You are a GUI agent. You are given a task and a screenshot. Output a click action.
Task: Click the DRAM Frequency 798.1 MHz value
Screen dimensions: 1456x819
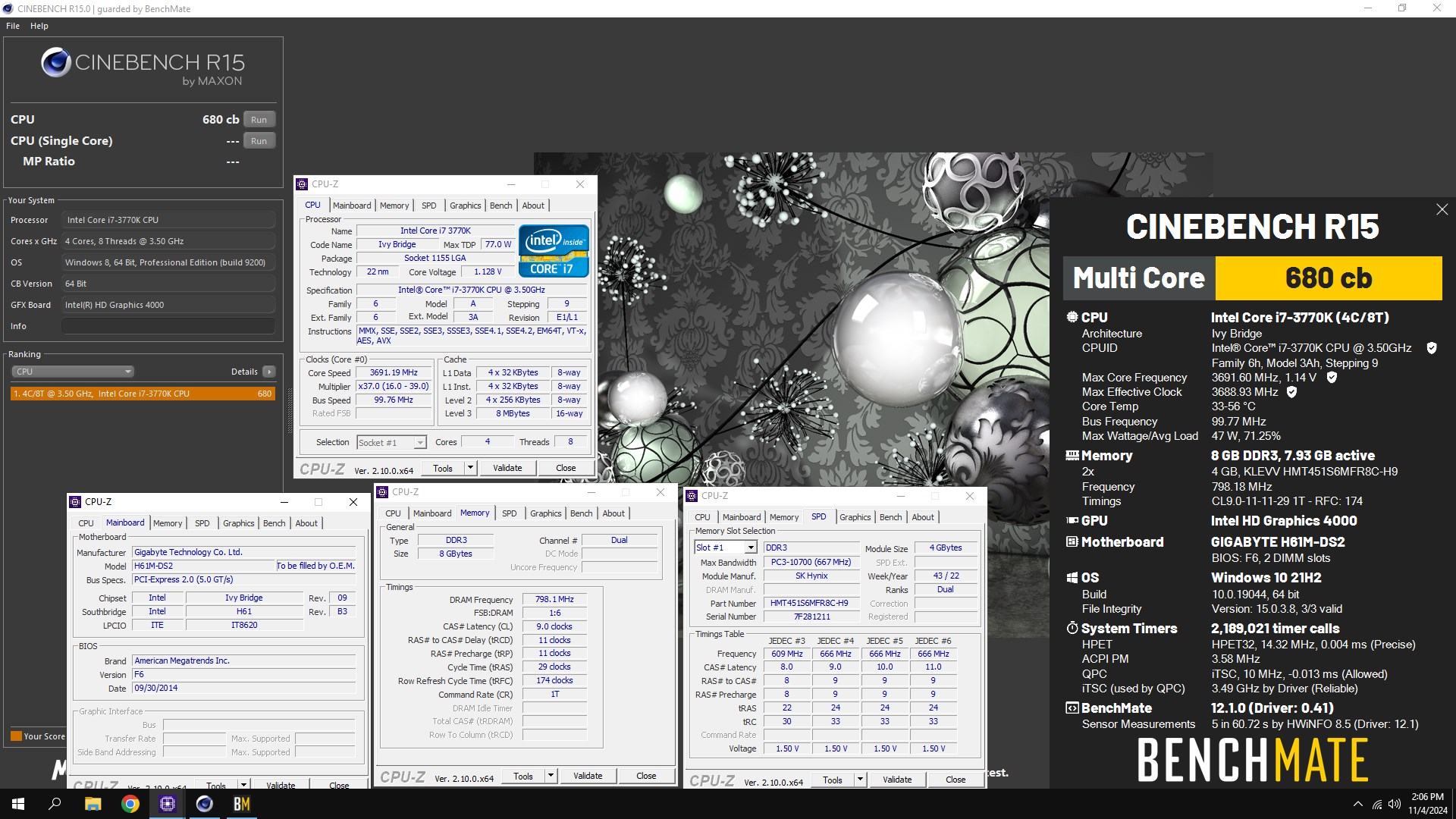click(x=555, y=599)
